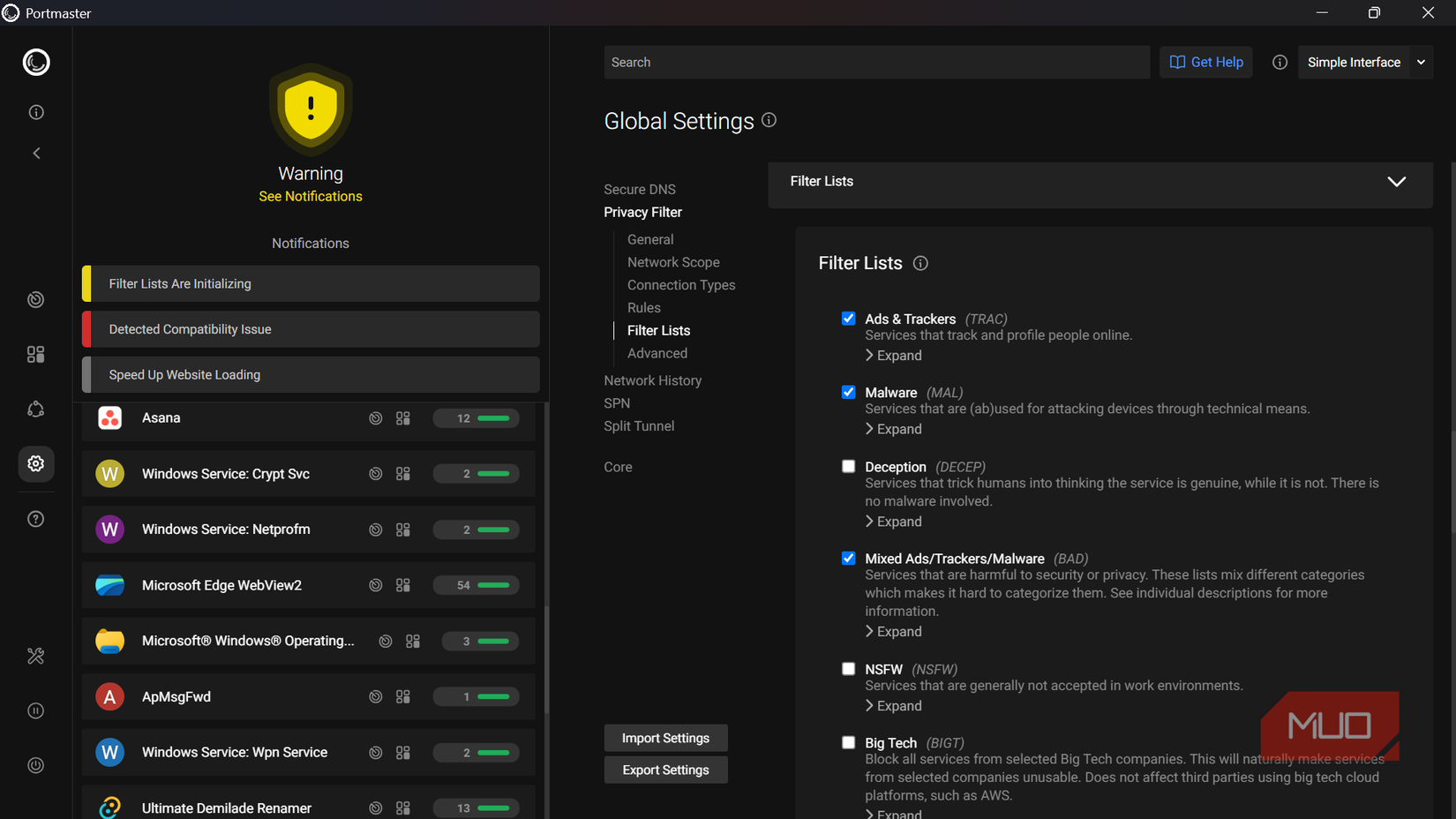Screen dimensions: 1456x819
Task: Click the Microsoft Edge WebView2 app icon
Action: 109,585
